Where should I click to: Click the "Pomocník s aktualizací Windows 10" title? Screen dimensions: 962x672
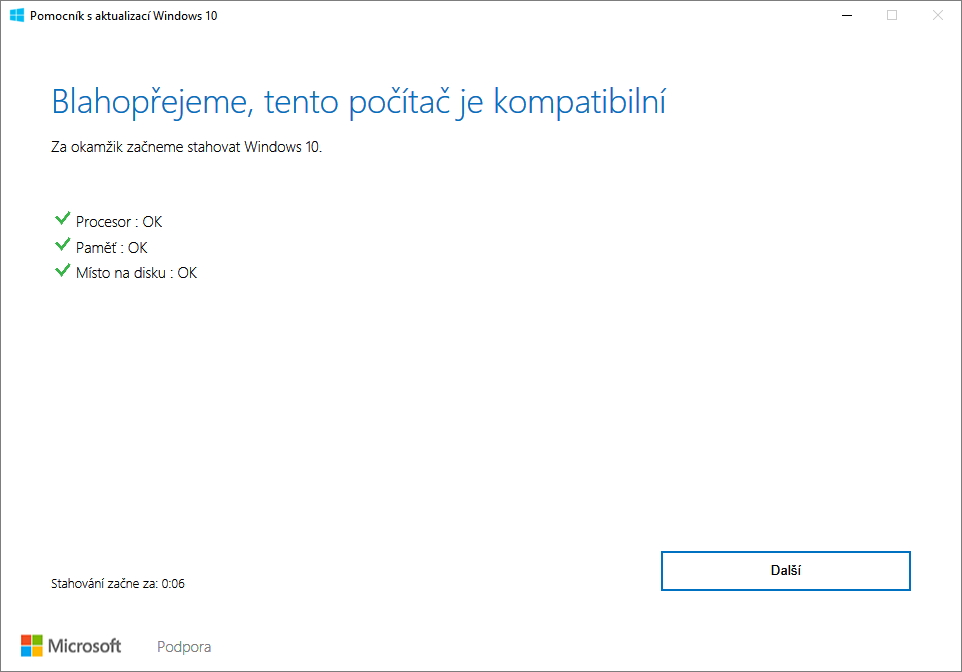point(124,15)
